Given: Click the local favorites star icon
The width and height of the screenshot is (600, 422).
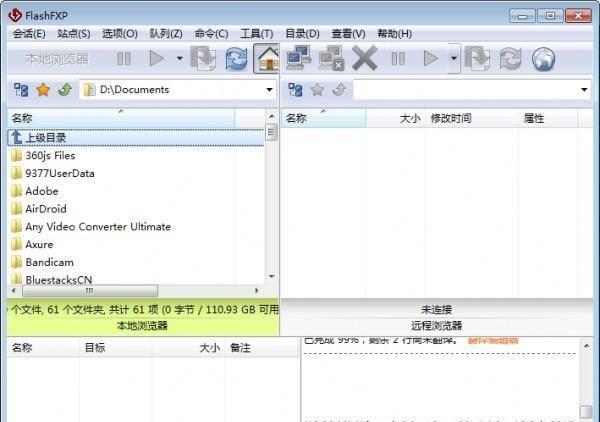Looking at the screenshot, I should [43, 90].
